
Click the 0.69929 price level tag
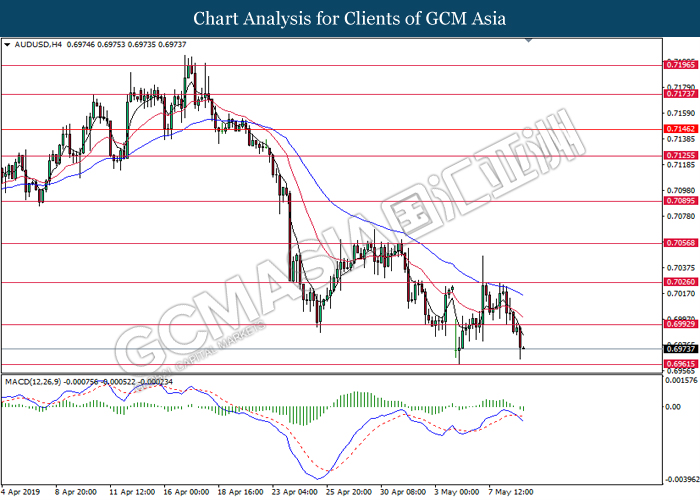pos(680,324)
